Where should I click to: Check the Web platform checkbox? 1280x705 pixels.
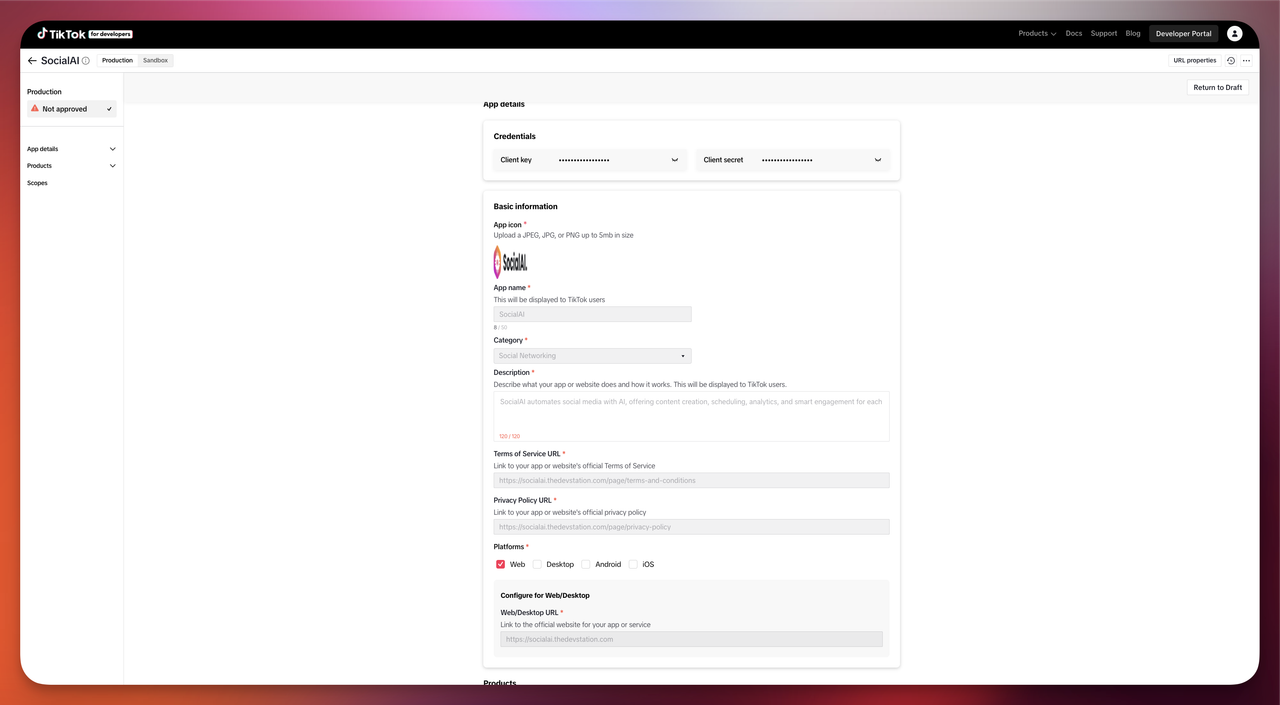pyautogui.click(x=500, y=564)
